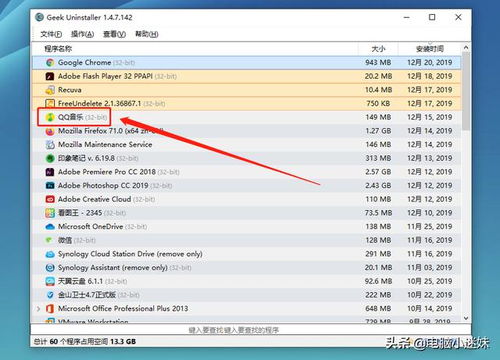The height and width of the screenshot is (360, 500).
Task: Sort list by 安装时间 column header
Action: (x=430, y=49)
